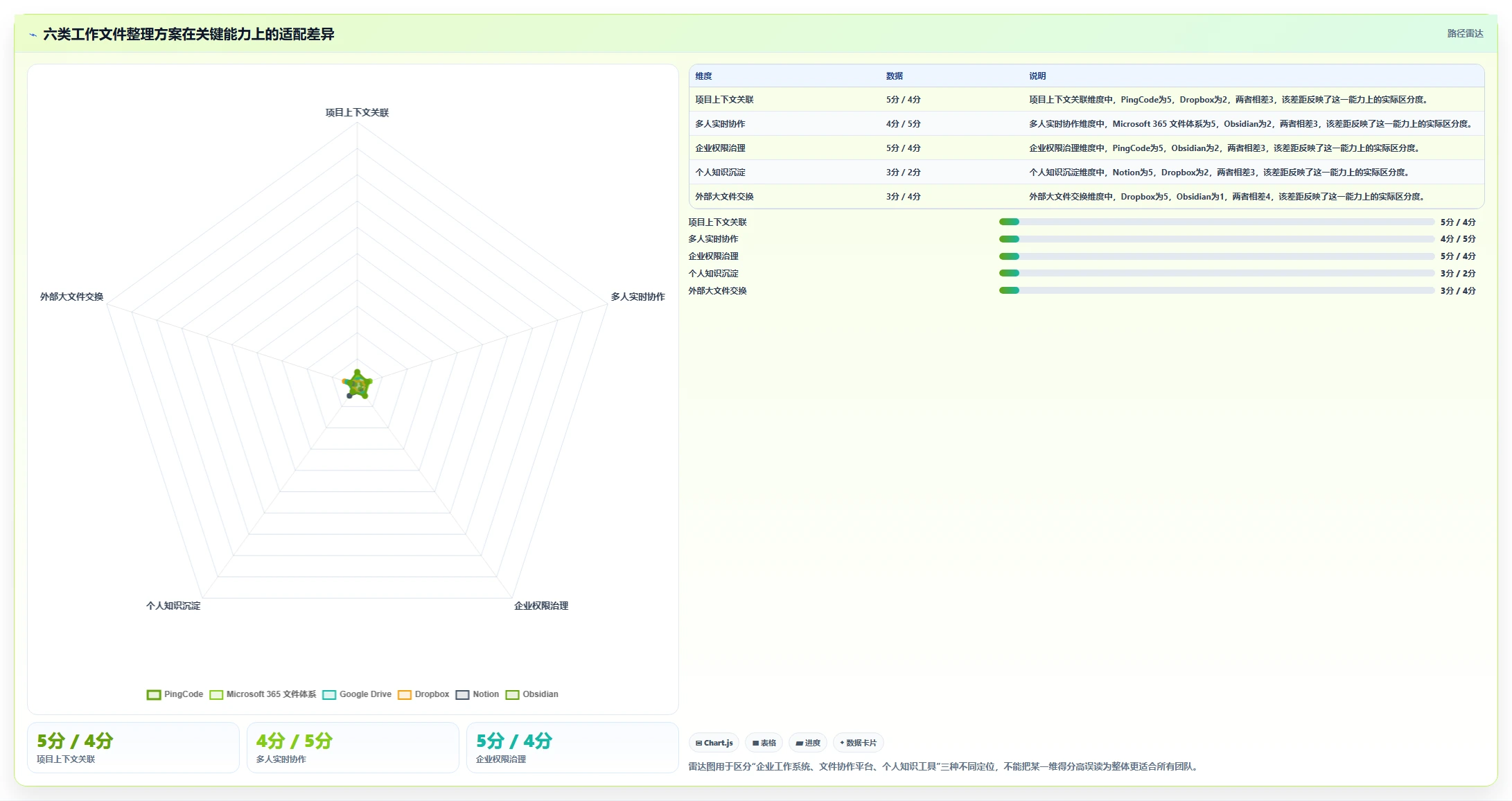Toggle the Microsoft 365 文件体系 legend swatch
The height and width of the screenshot is (801, 1512).
coord(216,694)
